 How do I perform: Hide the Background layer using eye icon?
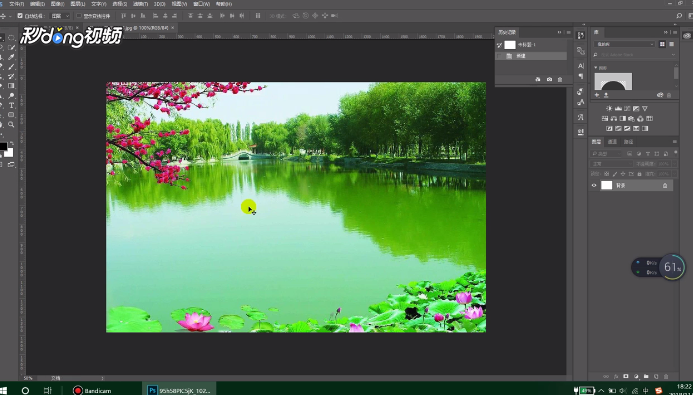[x=594, y=185]
